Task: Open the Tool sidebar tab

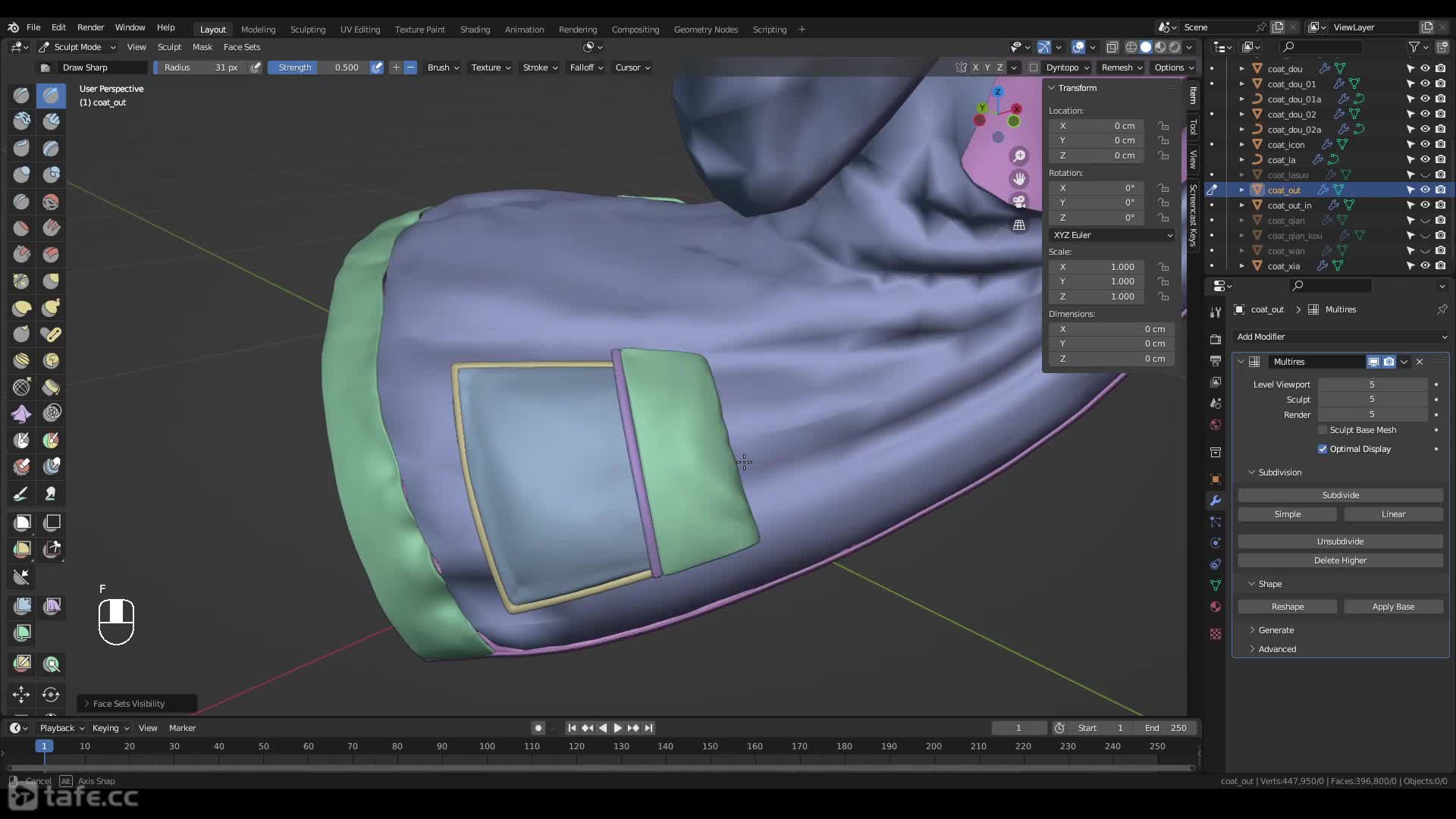Action: click(x=1193, y=127)
